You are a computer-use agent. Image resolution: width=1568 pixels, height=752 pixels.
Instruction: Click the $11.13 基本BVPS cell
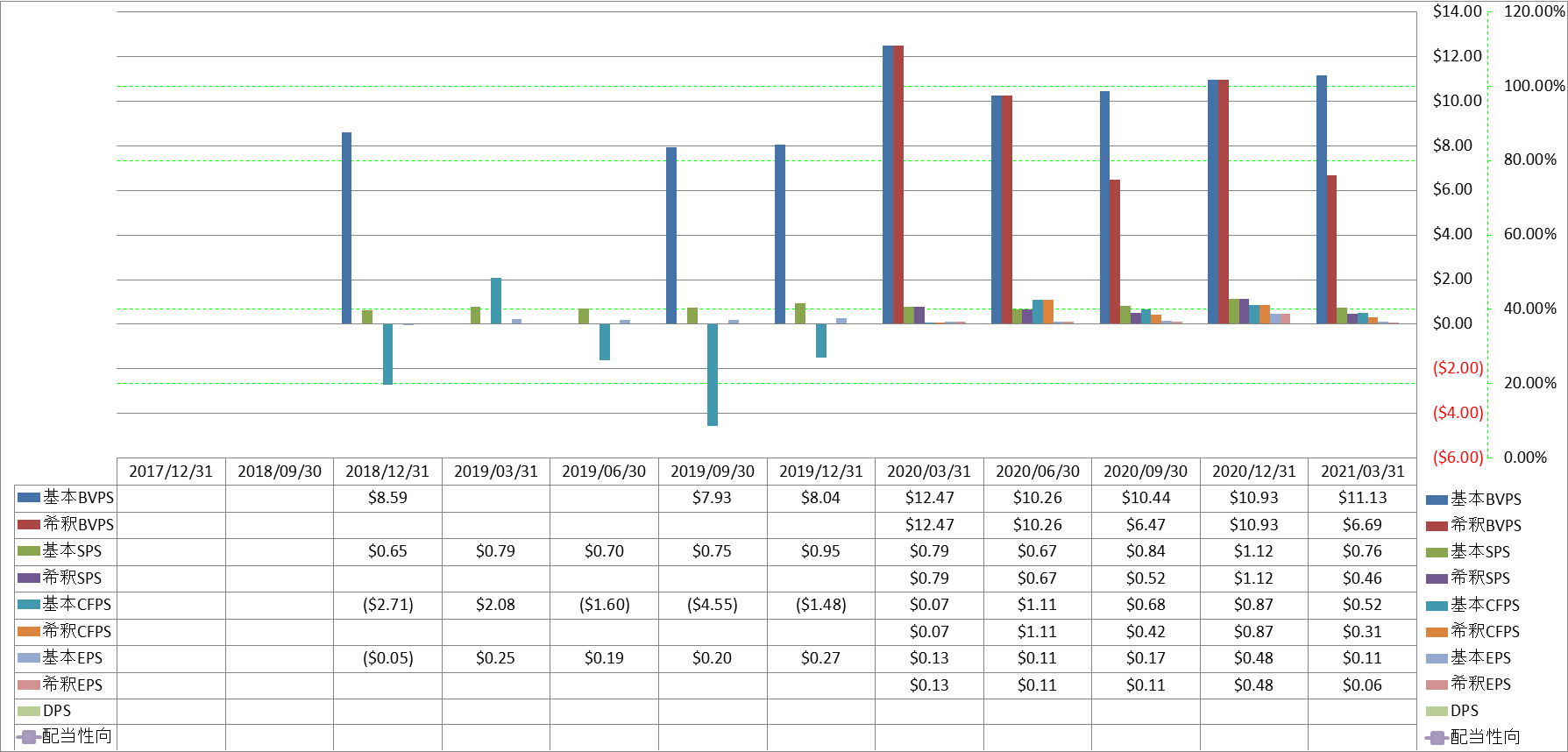click(x=1363, y=498)
